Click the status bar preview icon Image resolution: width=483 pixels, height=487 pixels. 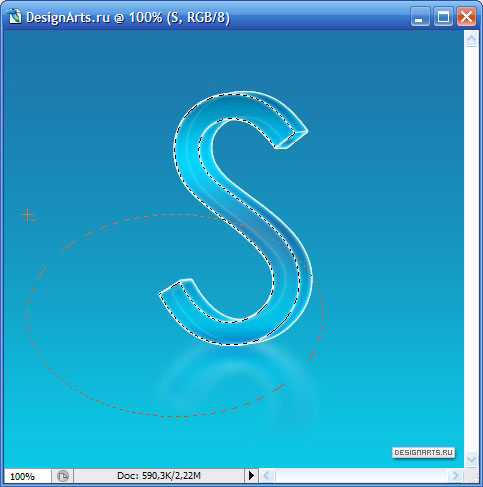tap(63, 476)
